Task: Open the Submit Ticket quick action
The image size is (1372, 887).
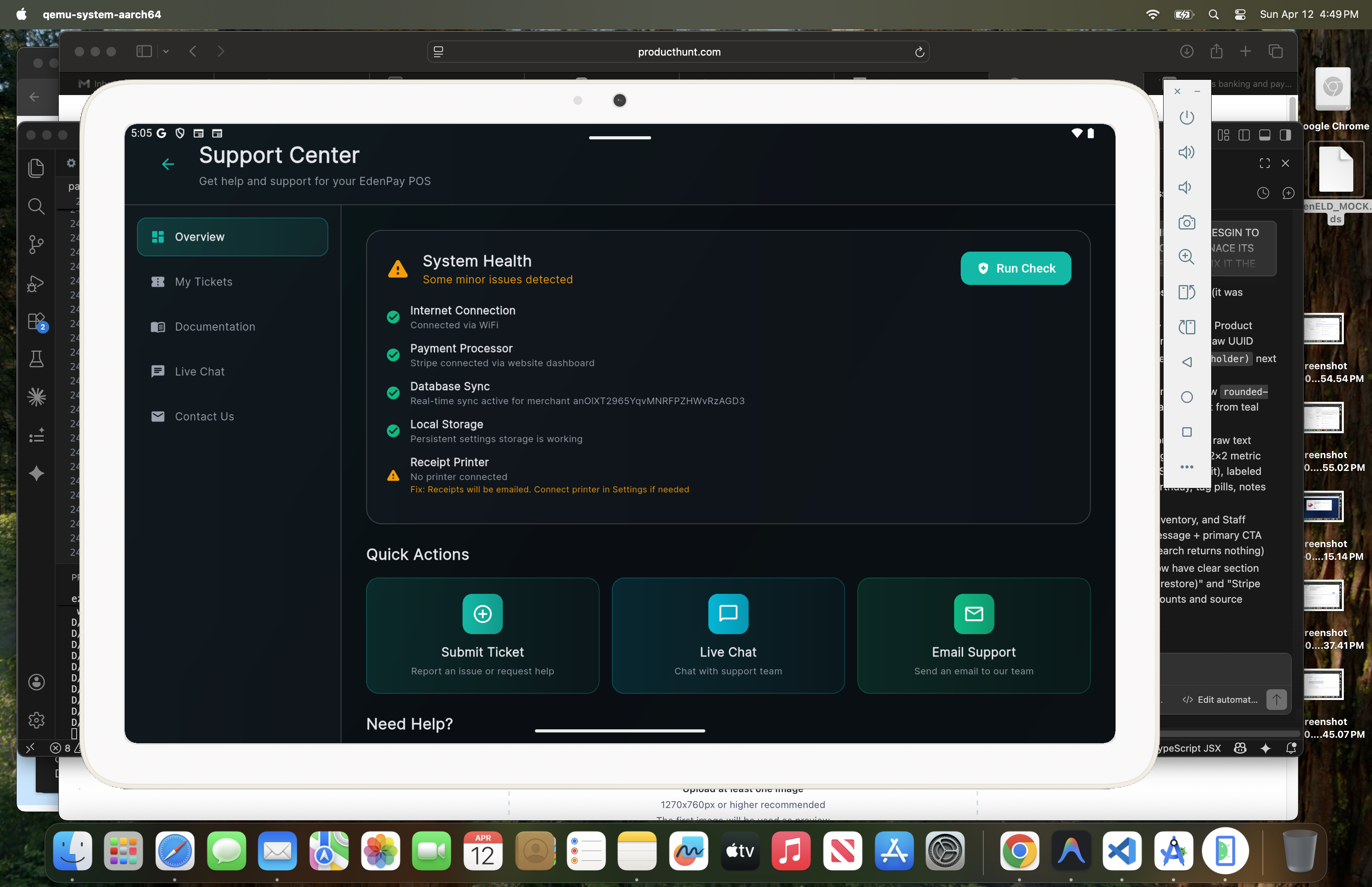Action: click(482, 635)
